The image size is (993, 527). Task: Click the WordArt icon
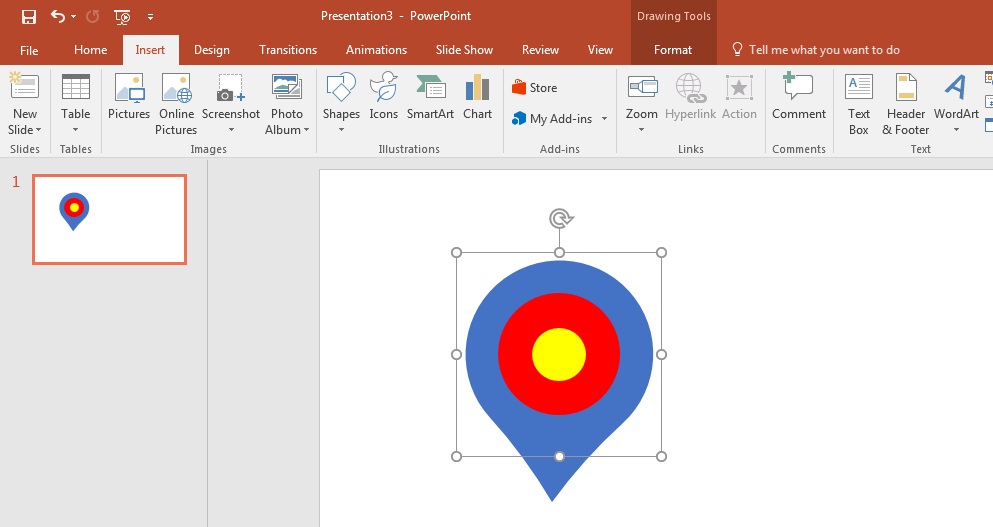pyautogui.click(x=956, y=87)
